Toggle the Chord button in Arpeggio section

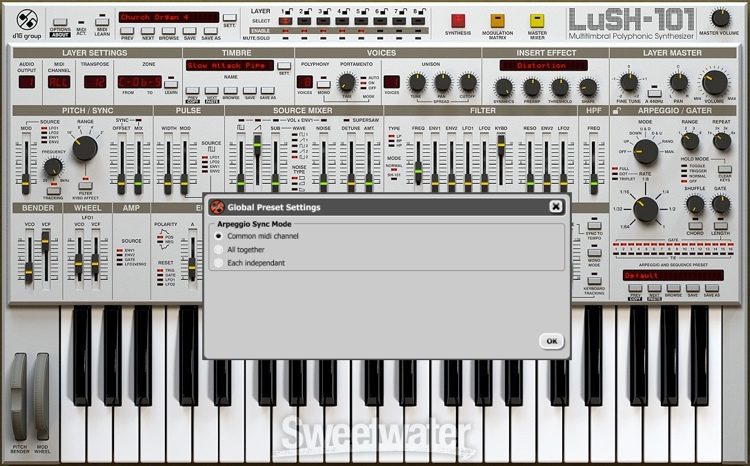[695, 226]
